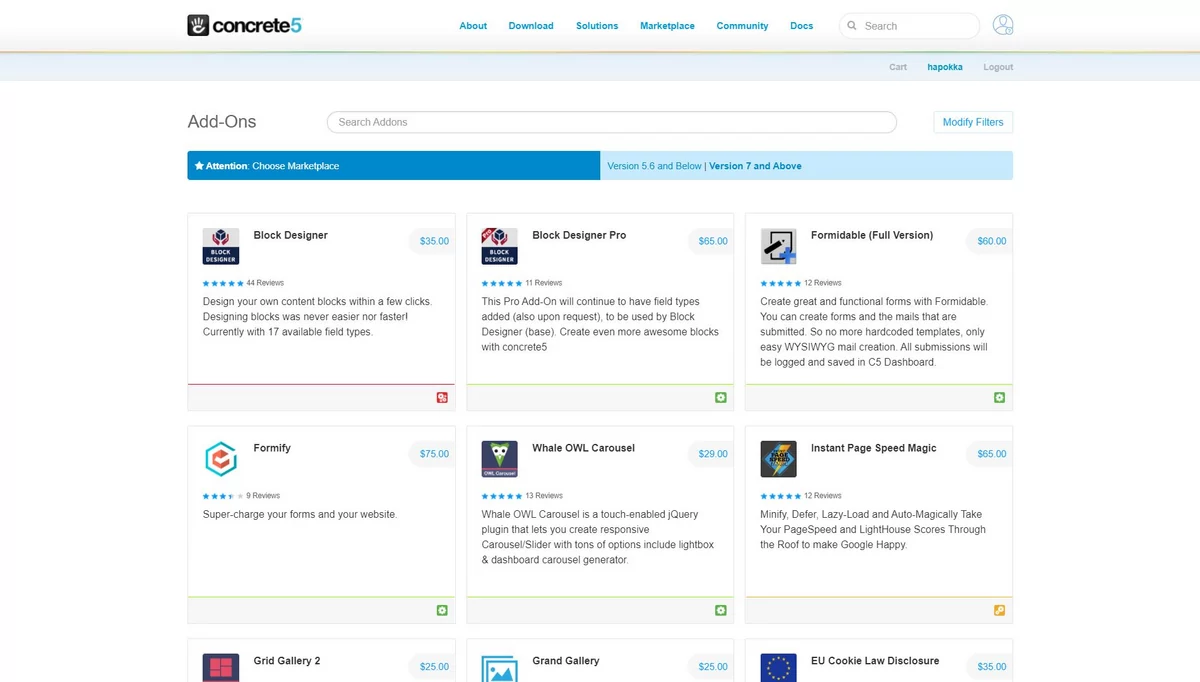1200x682 pixels.
Task: Click "44 Reviews" under Block Designer
Action: pyautogui.click(x=265, y=283)
